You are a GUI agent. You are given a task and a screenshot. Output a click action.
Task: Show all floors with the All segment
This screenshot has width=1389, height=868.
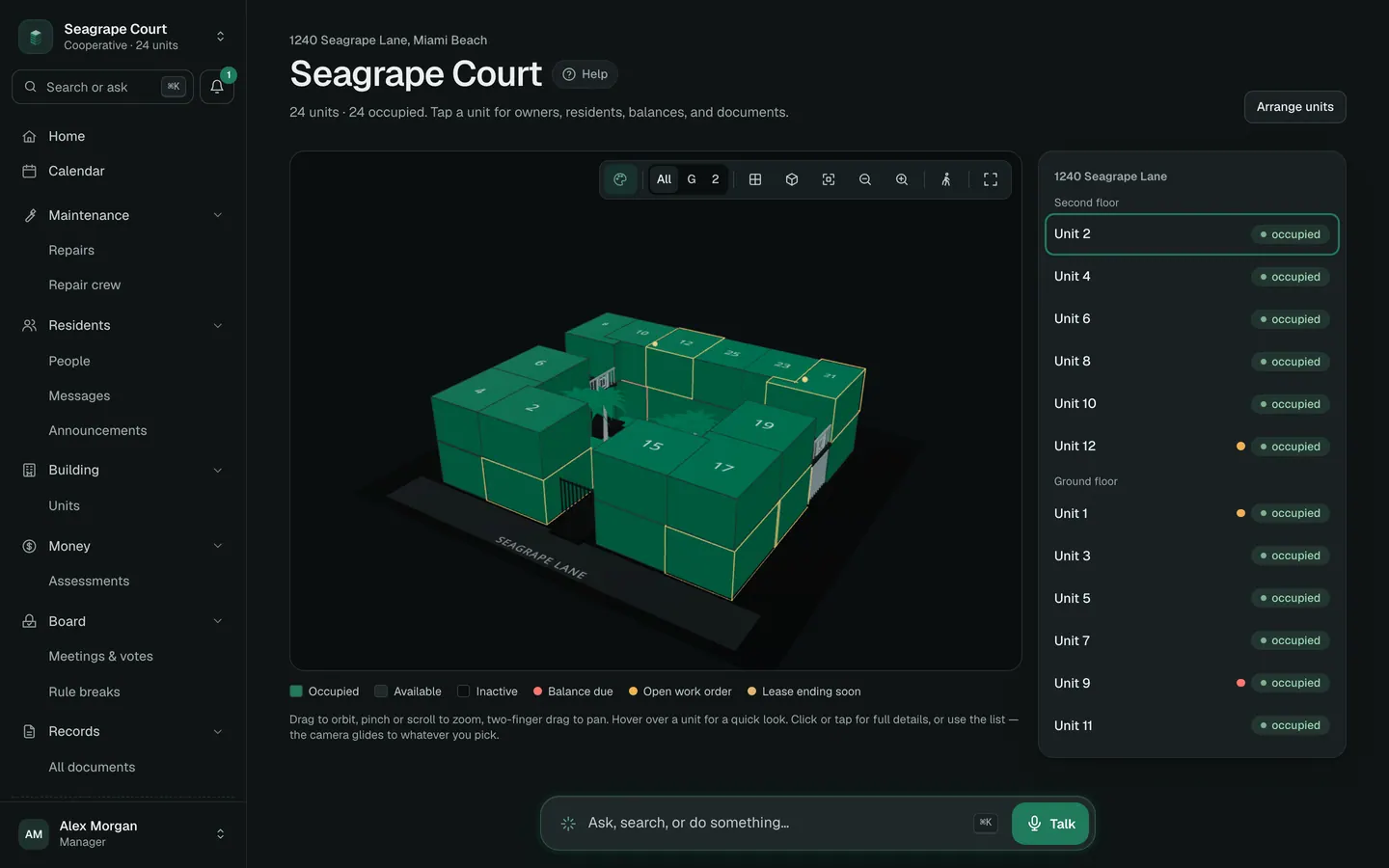pyautogui.click(x=664, y=179)
